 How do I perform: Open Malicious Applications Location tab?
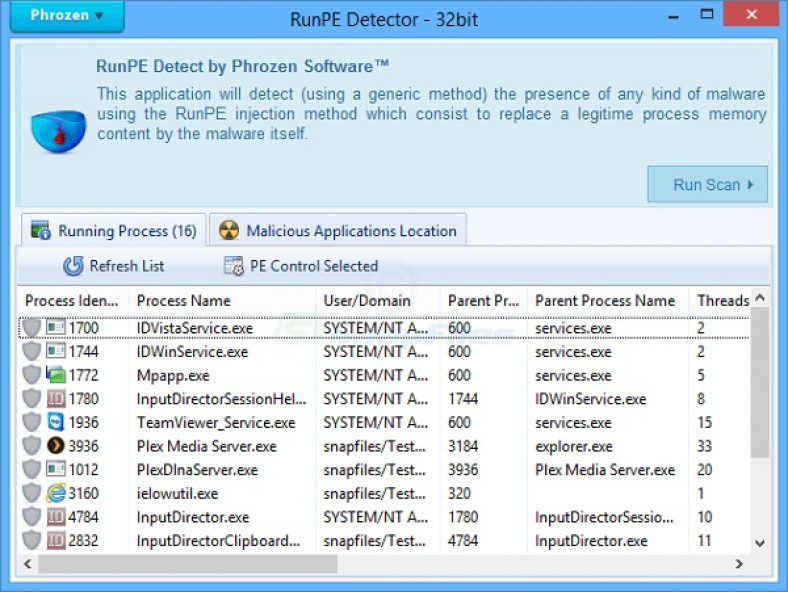[338, 231]
